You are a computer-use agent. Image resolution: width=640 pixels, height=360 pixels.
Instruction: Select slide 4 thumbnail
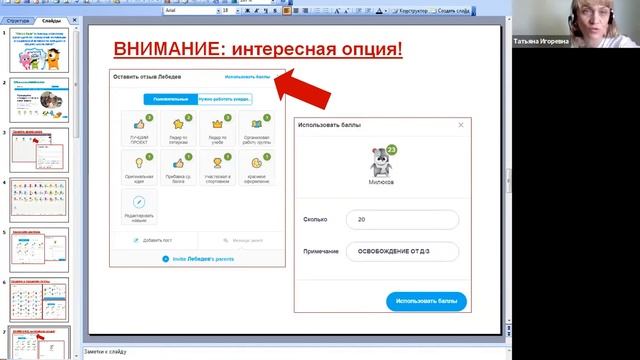pos(39,200)
